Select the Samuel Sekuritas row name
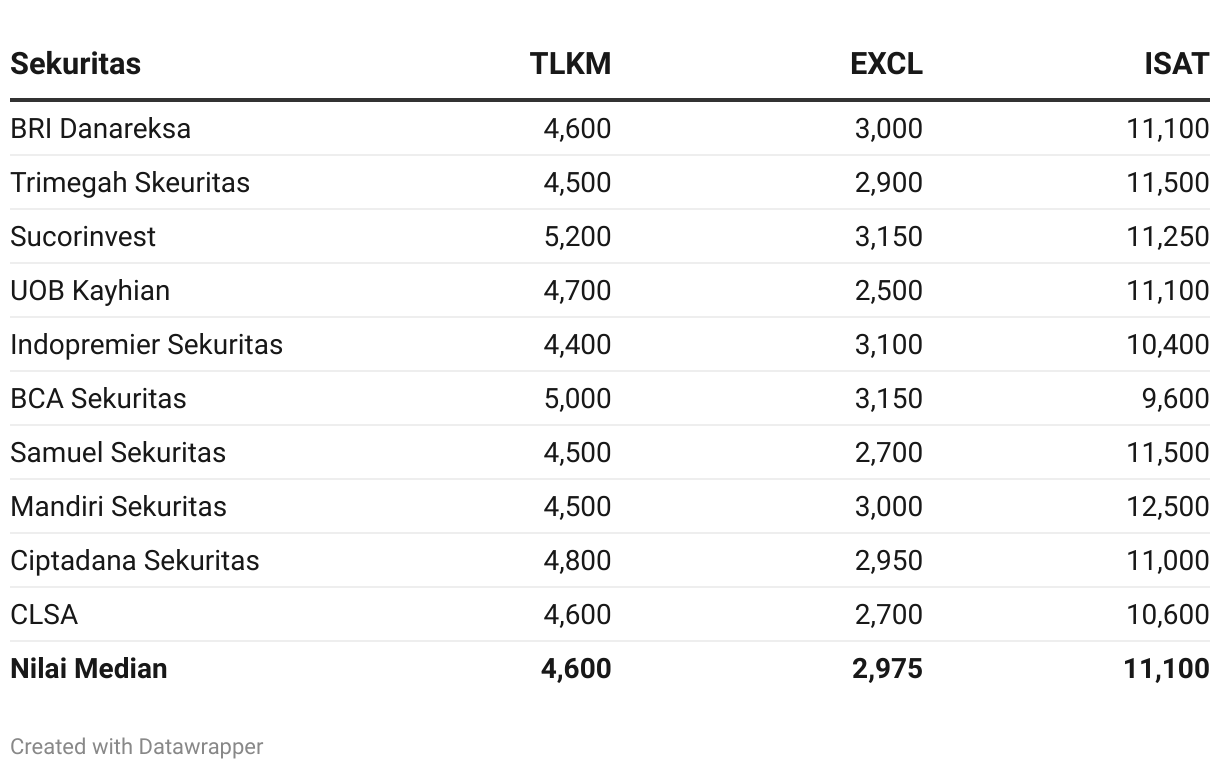Screen dimensions: 1220x770 coord(118,452)
